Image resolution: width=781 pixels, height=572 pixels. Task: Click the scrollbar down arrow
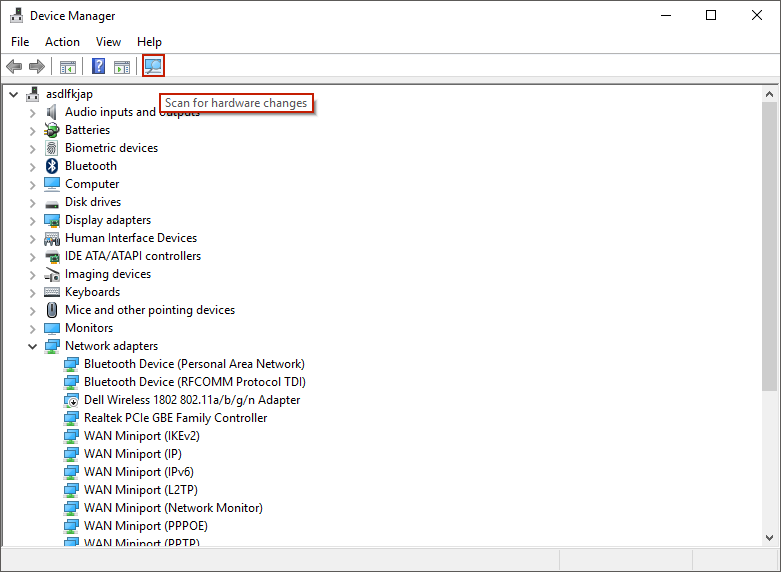[x=769, y=538]
